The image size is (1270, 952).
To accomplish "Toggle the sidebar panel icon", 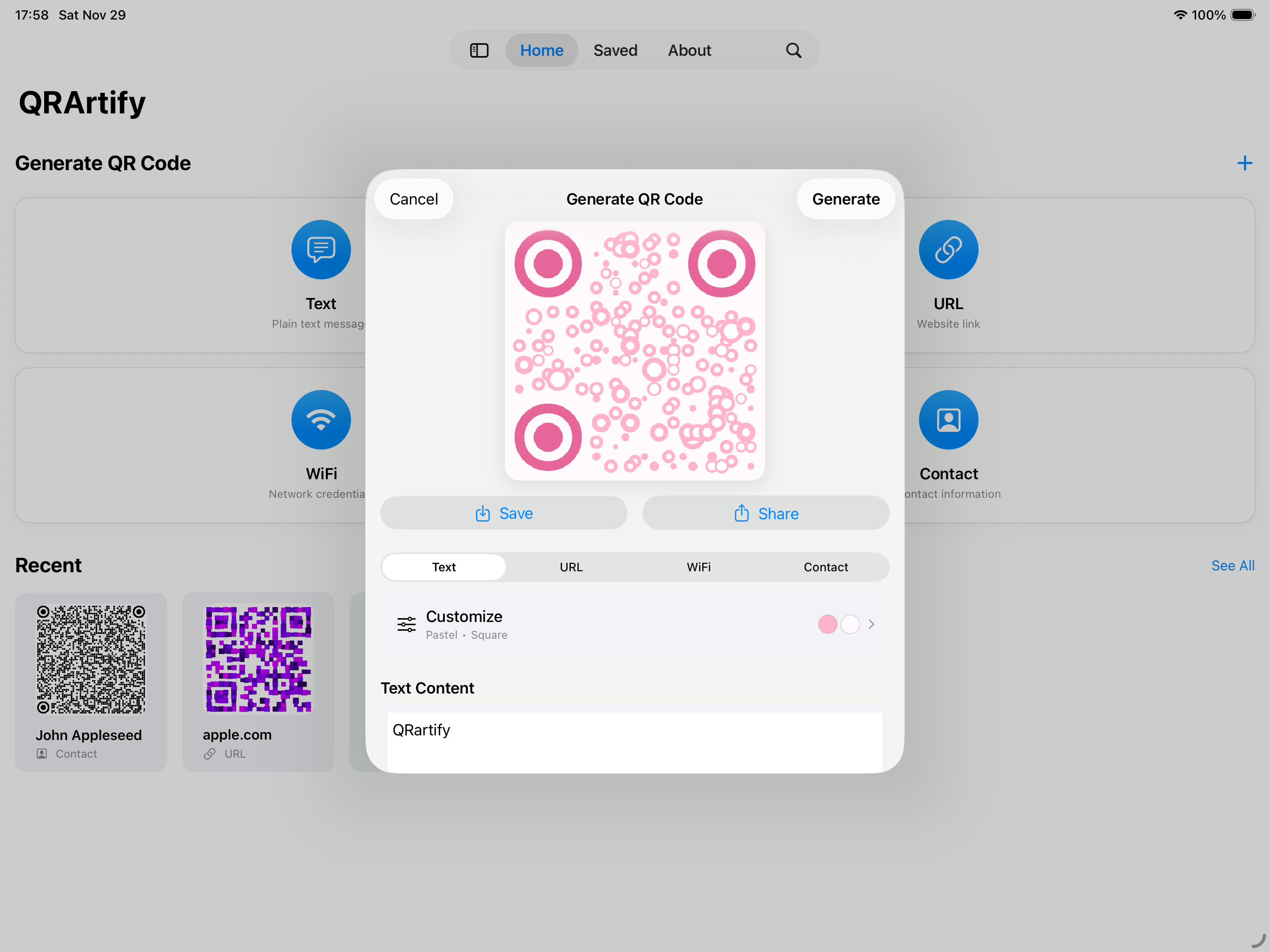I will (479, 51).
